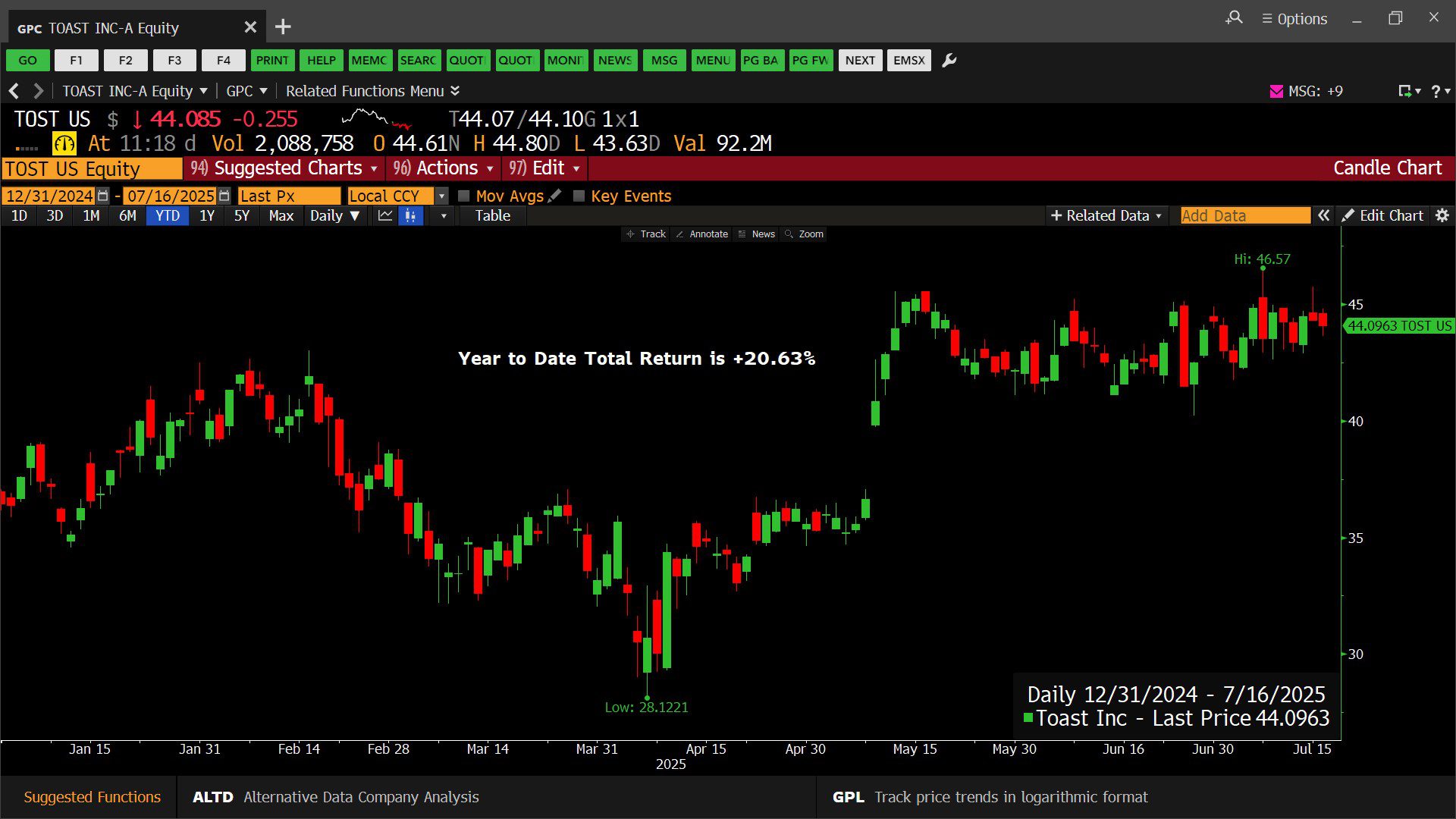
Task: Click the search people icon in title bar
Action: [1234, 17]
